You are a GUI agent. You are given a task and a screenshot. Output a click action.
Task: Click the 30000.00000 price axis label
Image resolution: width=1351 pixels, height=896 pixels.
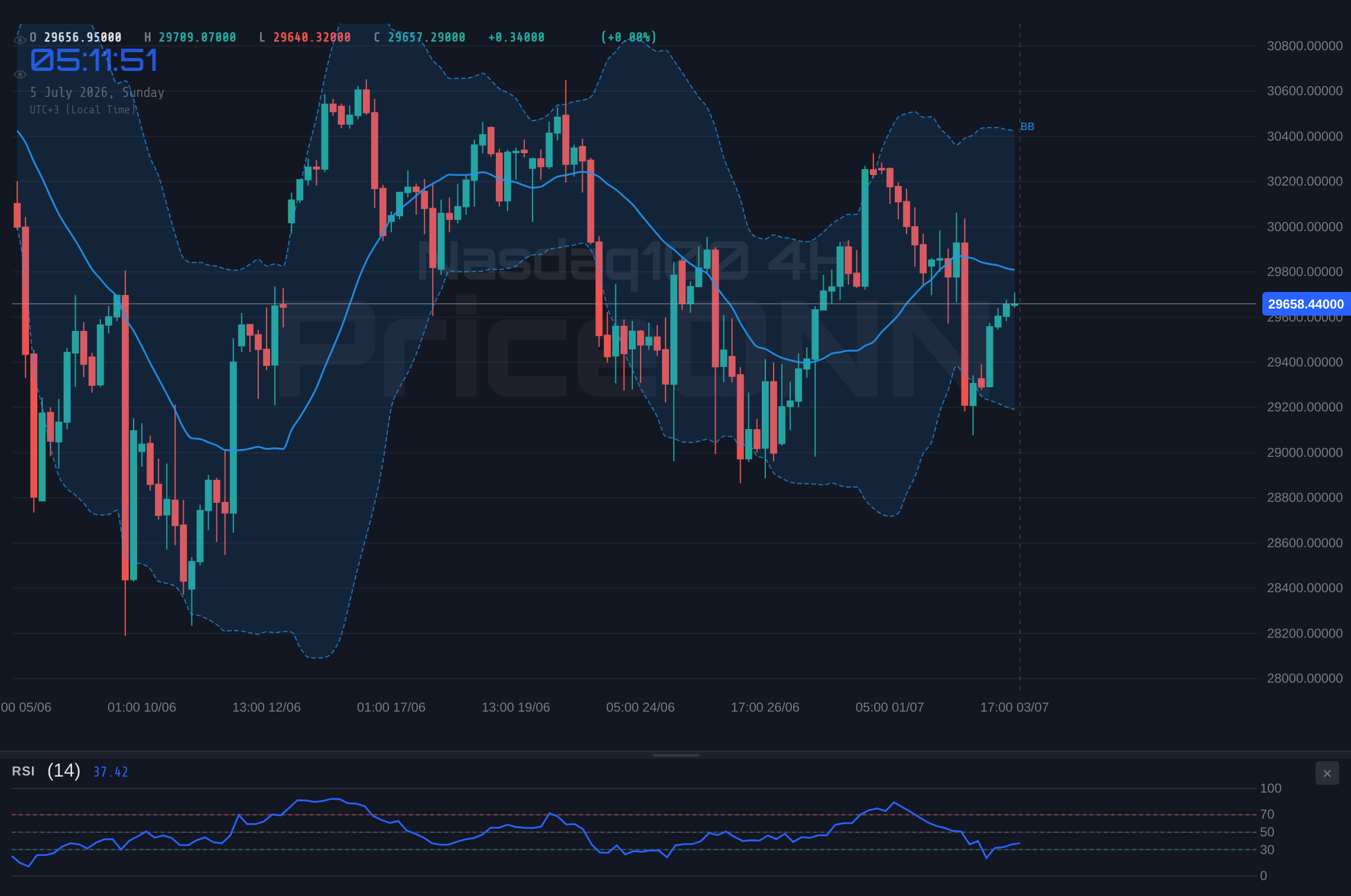click(x=1305, y=226)
